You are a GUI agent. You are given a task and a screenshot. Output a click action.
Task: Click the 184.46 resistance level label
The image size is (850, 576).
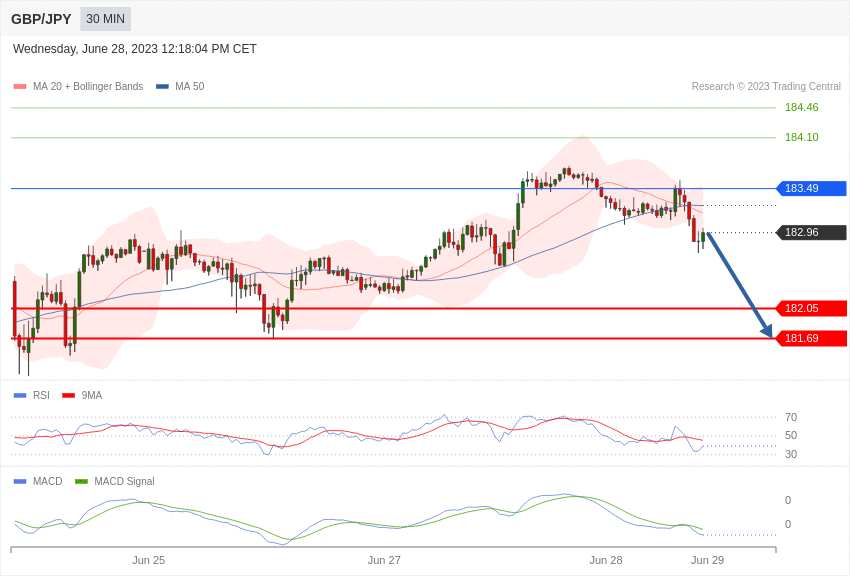tap(801, 107)
